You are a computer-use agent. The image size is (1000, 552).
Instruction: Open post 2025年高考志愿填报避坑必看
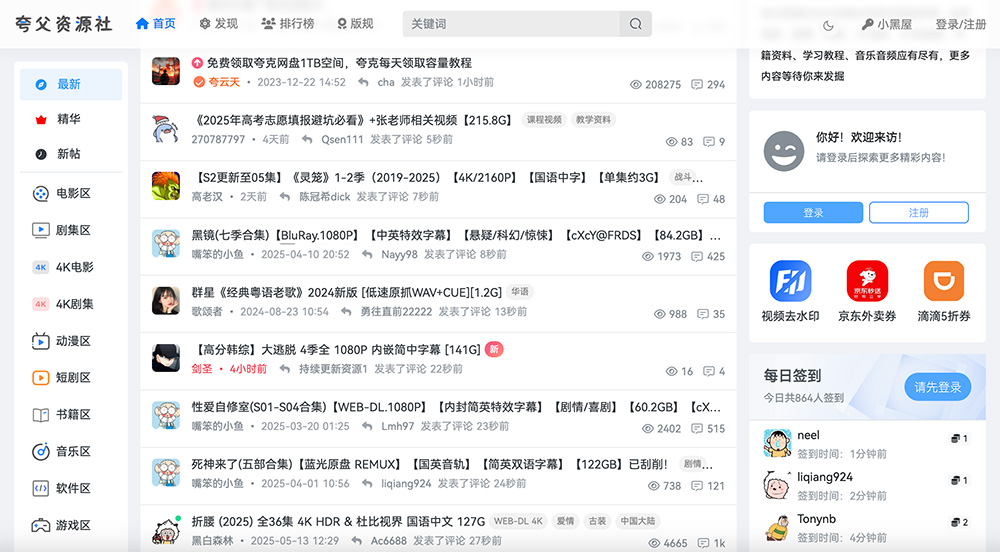click(x=352, y=120)
